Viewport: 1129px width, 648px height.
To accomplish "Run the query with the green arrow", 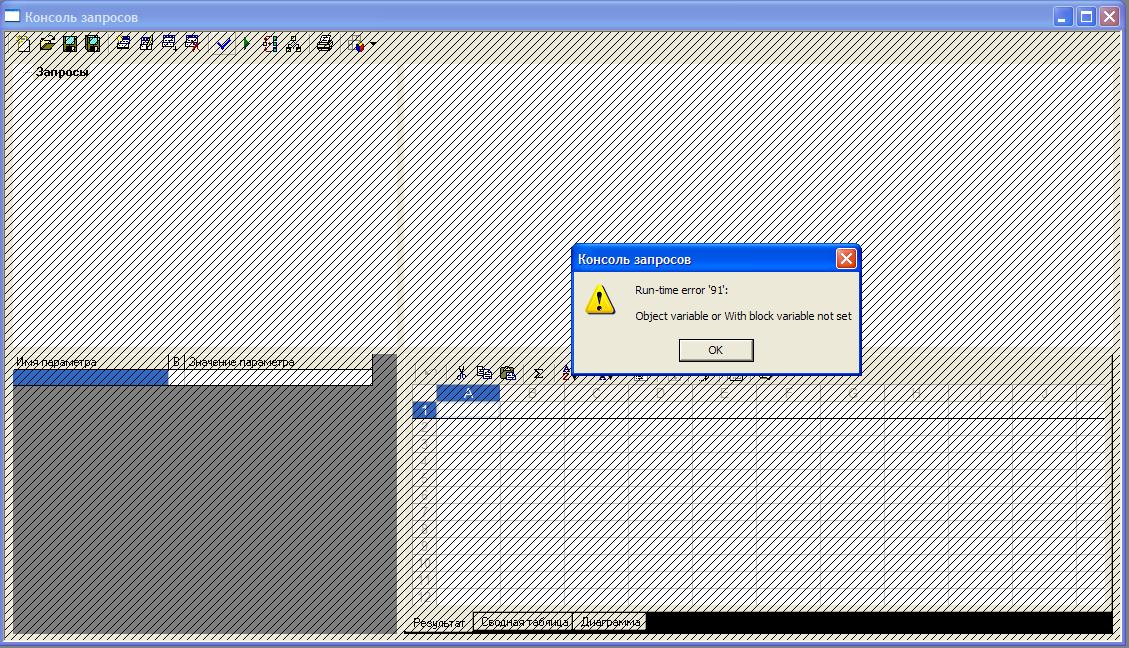I will click(x=246, y=43).
